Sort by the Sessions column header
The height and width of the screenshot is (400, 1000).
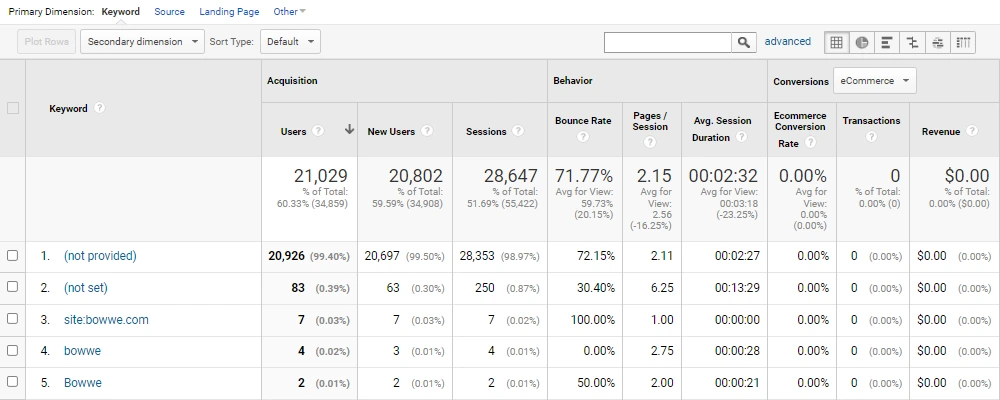pos(486,131)
